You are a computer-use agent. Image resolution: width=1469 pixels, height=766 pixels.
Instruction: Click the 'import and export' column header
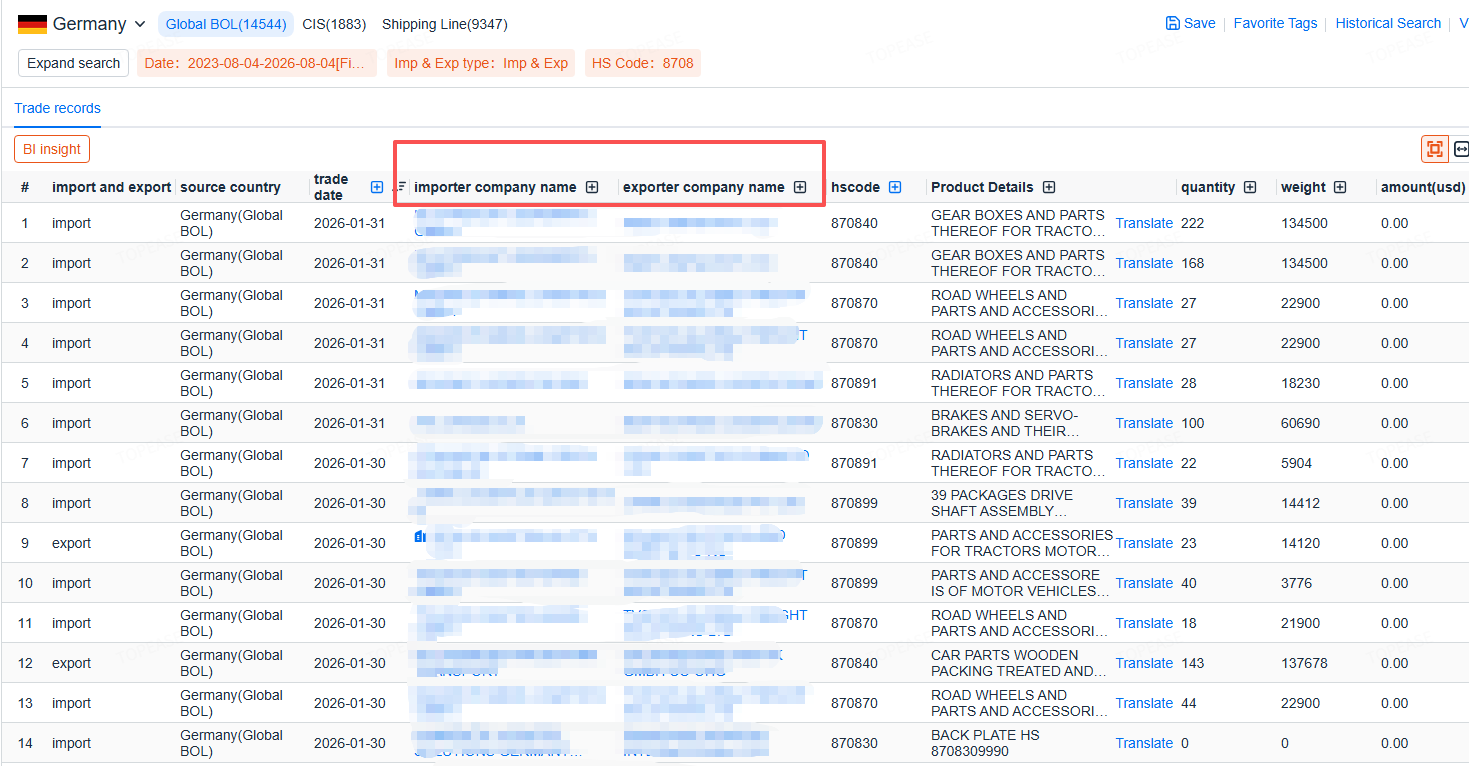click(x=112, y=187)
